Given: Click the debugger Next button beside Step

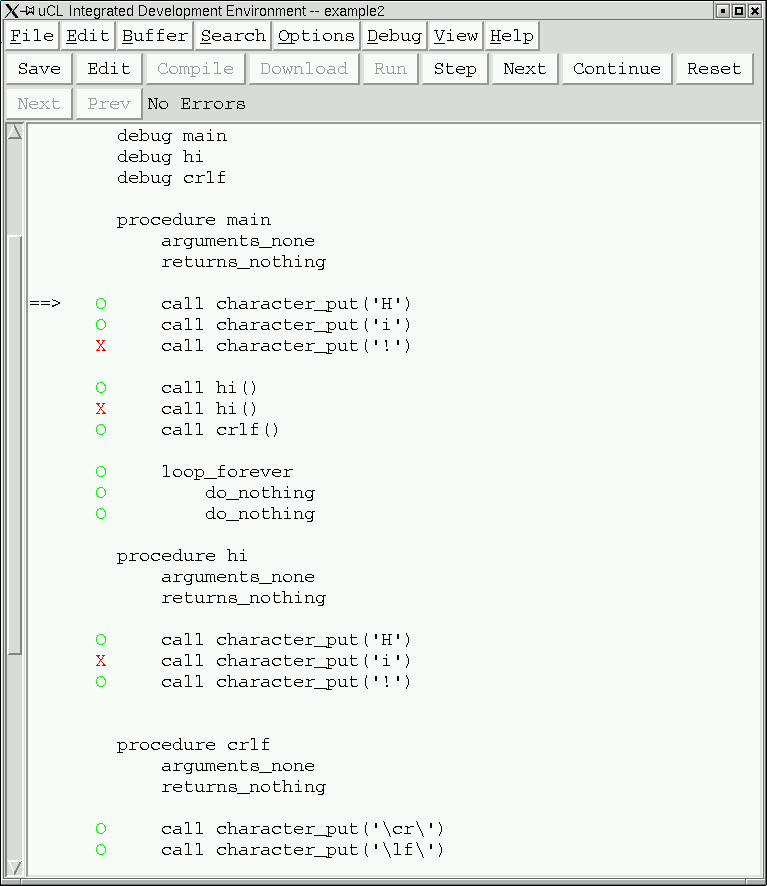Looking at the screenshot, I should coord(525,69).
